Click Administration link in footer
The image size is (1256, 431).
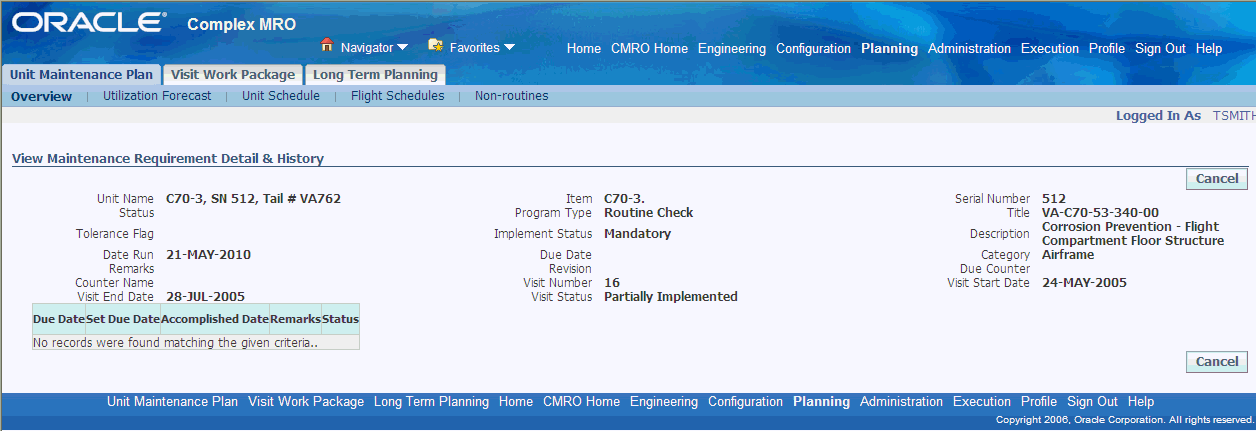[901, 402]
